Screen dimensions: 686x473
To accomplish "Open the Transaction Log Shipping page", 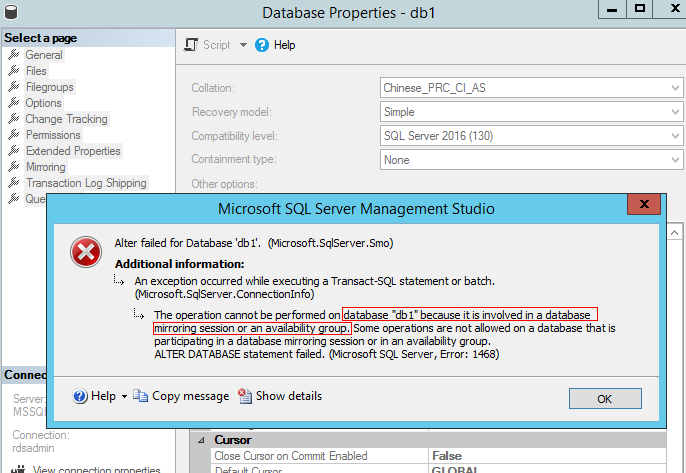I will [86, 183].
